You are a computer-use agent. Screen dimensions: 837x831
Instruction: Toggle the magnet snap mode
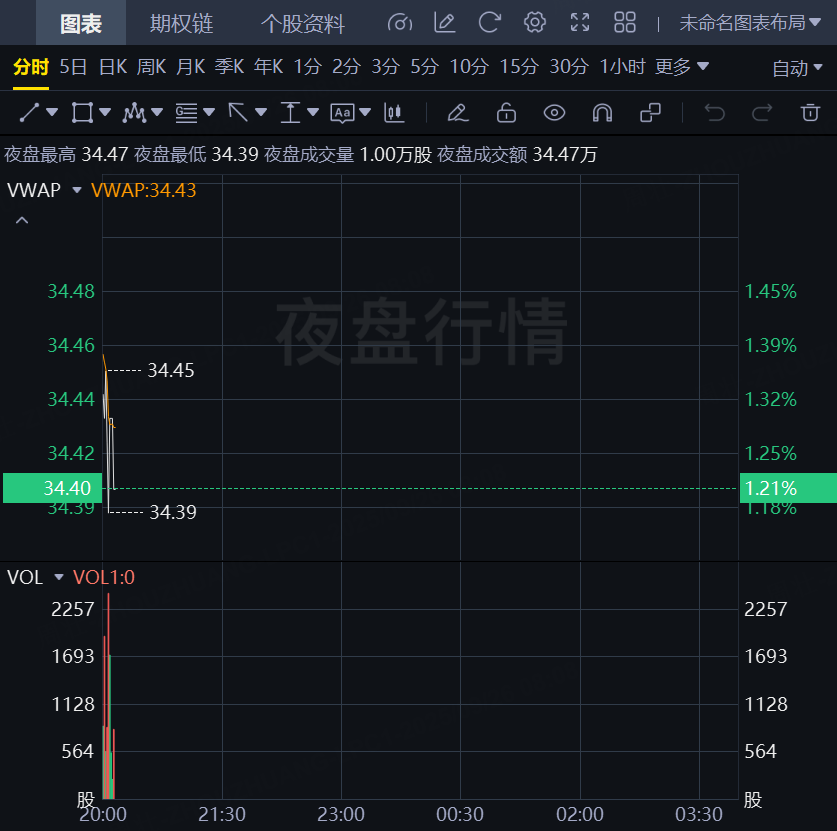(602, 112)
